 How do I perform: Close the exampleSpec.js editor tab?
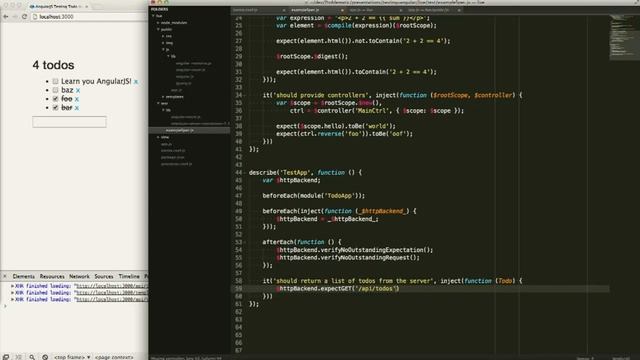click(342, 10)
